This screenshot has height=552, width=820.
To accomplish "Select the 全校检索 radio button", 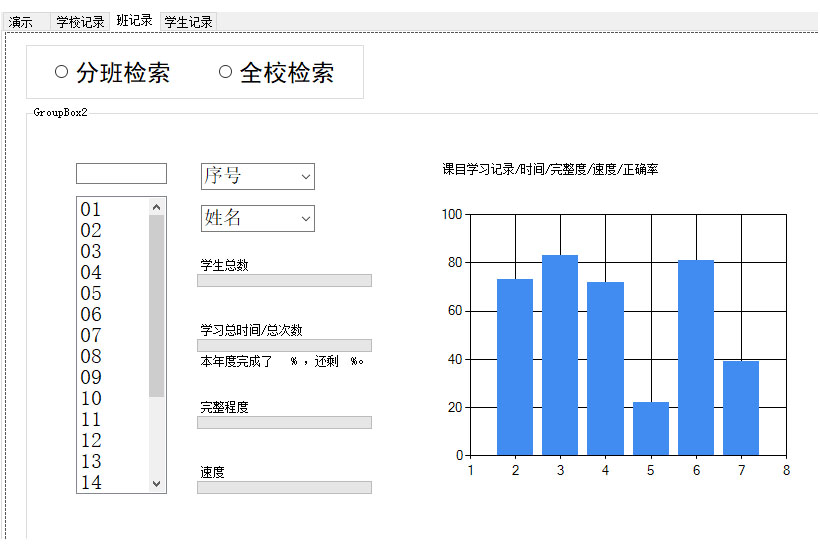I will tap(225, 72).
